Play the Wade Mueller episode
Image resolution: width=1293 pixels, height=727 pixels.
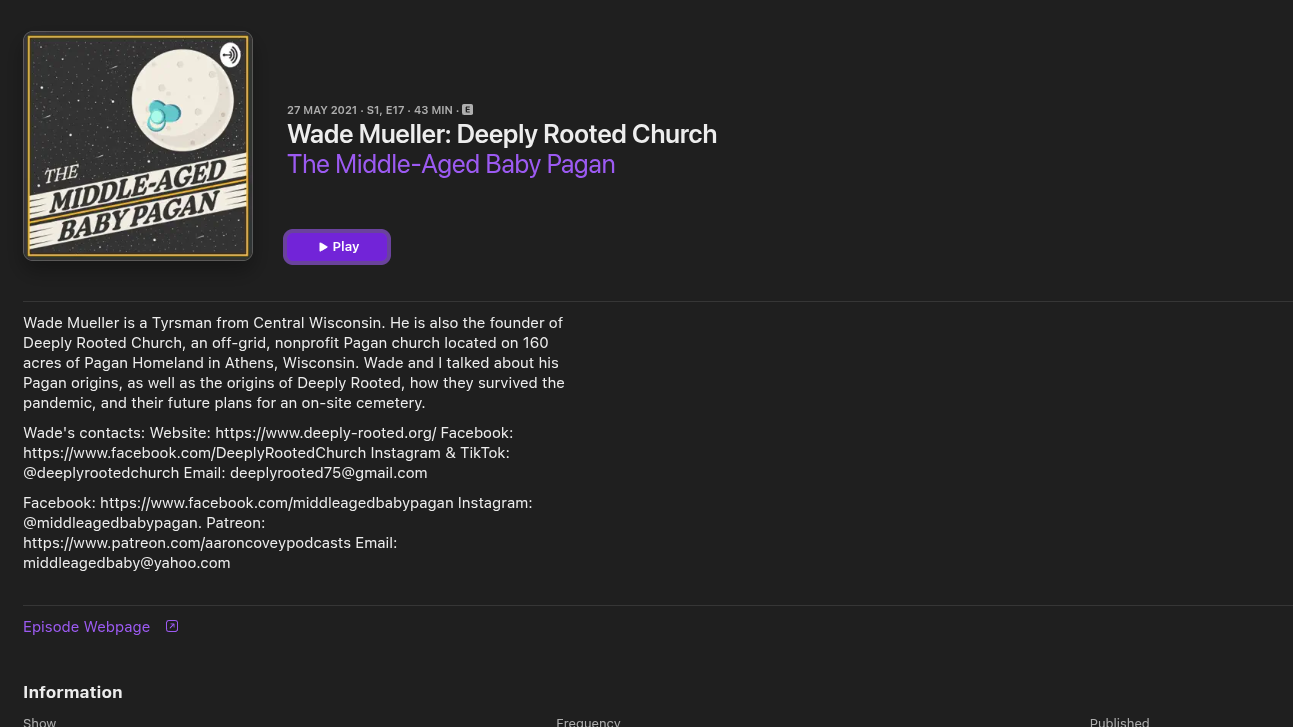(x=337, y=247)
